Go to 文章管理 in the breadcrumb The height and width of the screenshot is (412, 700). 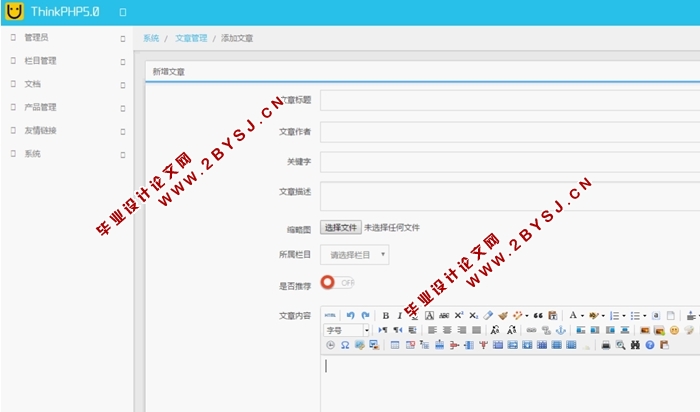191,38
